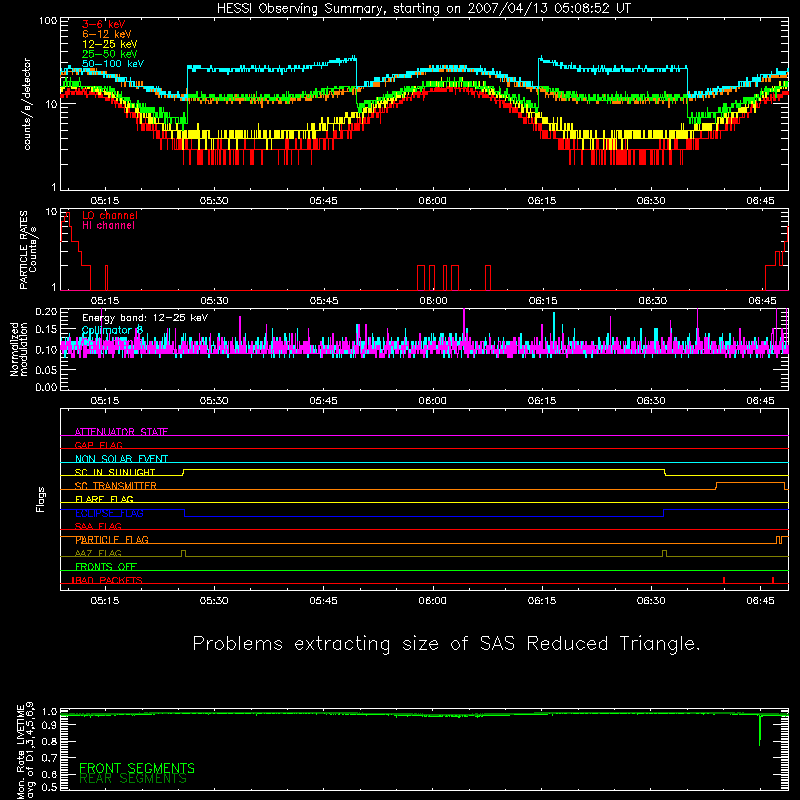Viewport: 800px width, 800px height.
Task: Click the "05:15" tick under the flags panel
Action: point(105,601)
